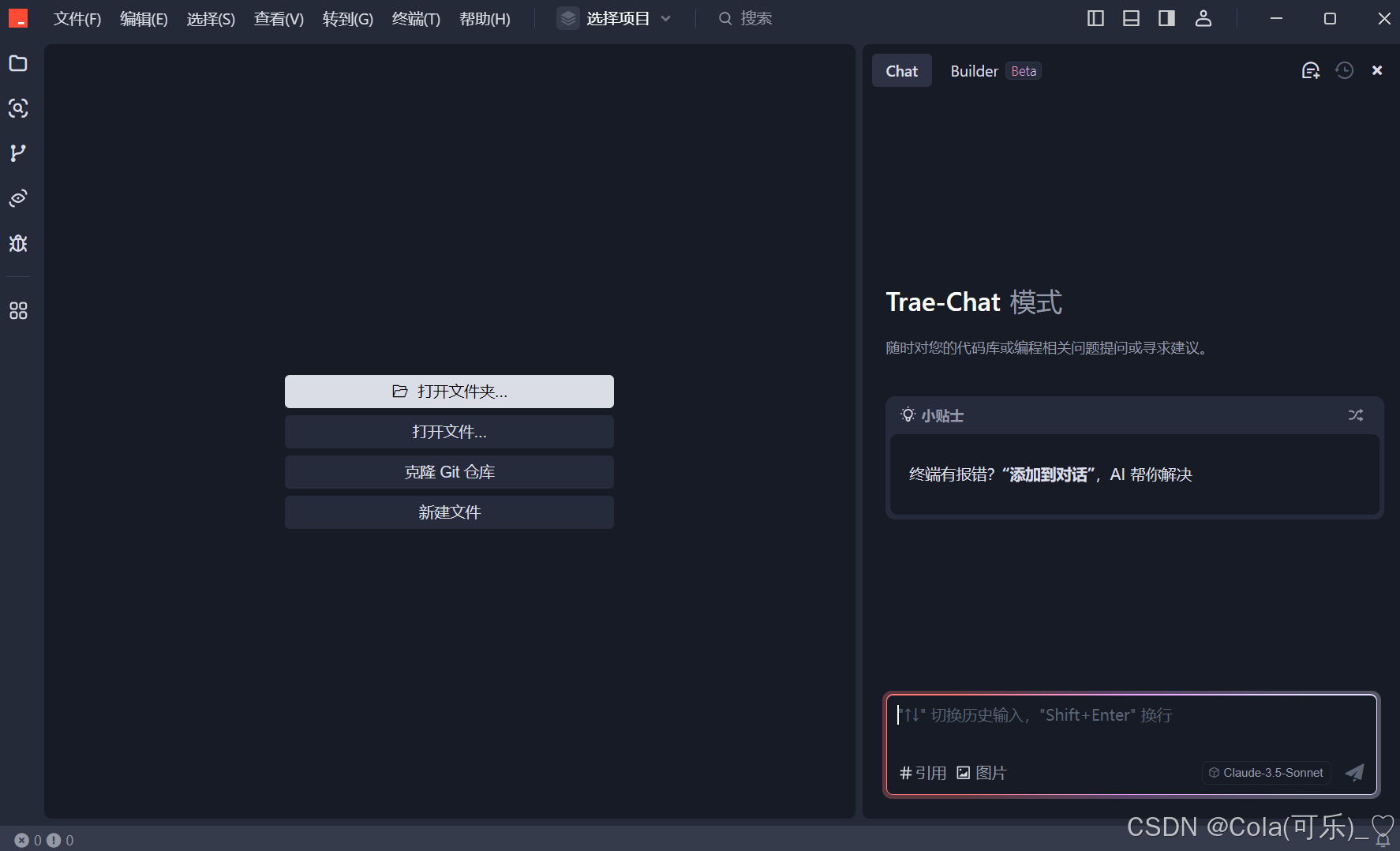Minimize the Trae window
The width and height of the screenshot is (1400, 851).
click(1276, 18)
